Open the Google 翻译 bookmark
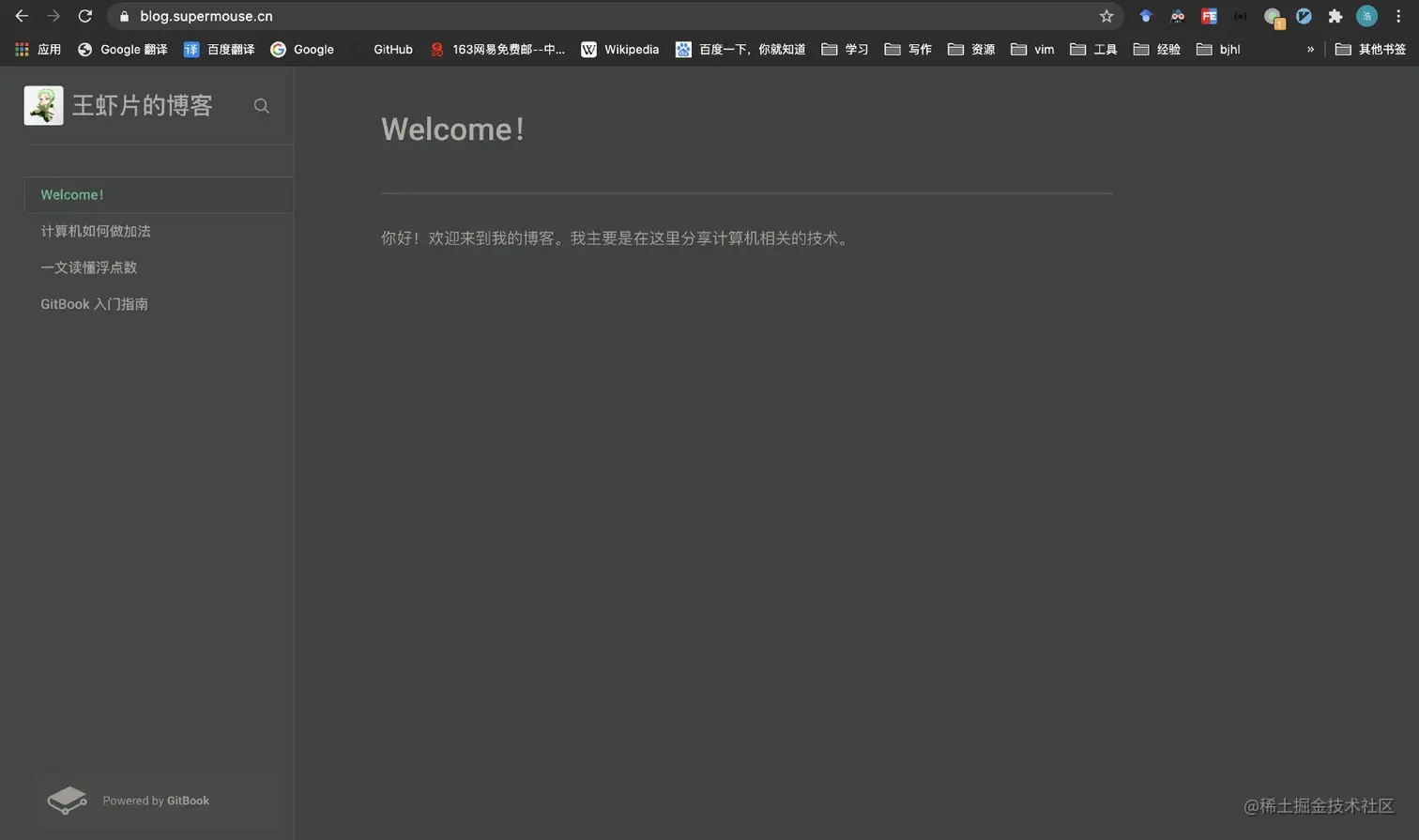Viewport: 1419px width, 840px height. [123, 49]
